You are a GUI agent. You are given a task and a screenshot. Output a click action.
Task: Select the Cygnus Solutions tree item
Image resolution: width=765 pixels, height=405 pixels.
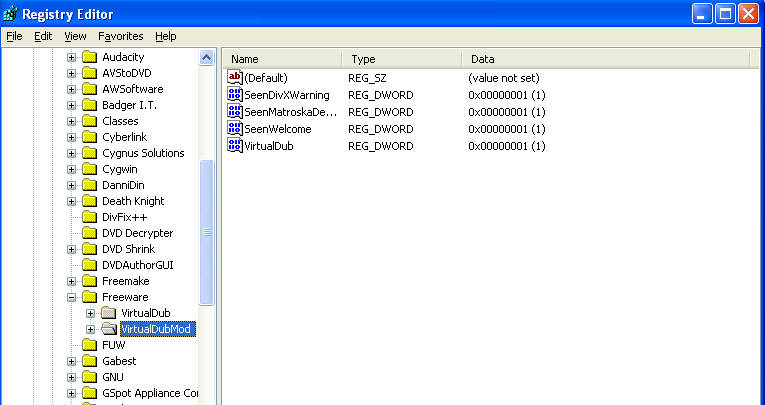coord(143,153)
